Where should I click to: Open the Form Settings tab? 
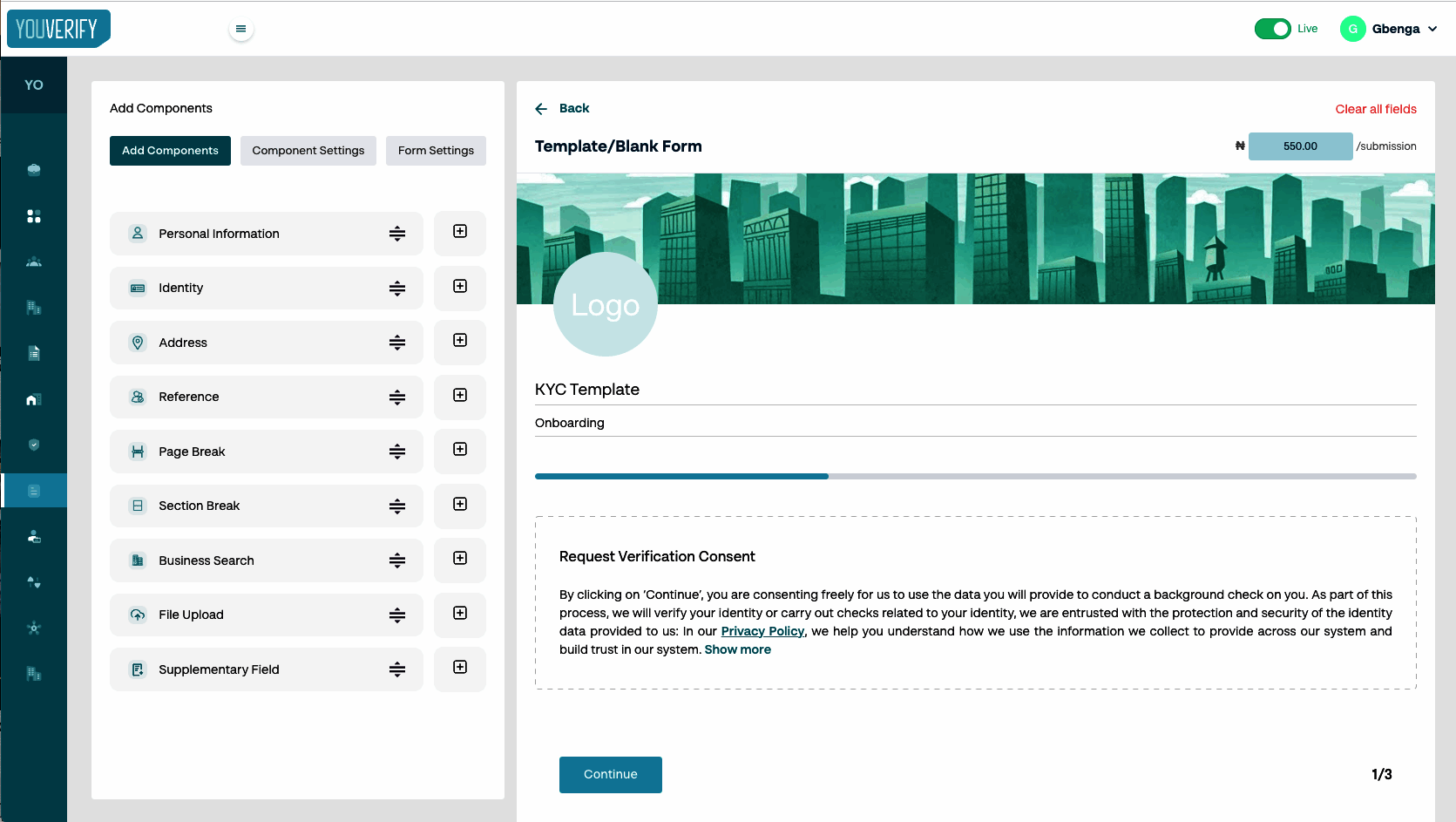tap(436, 151)
